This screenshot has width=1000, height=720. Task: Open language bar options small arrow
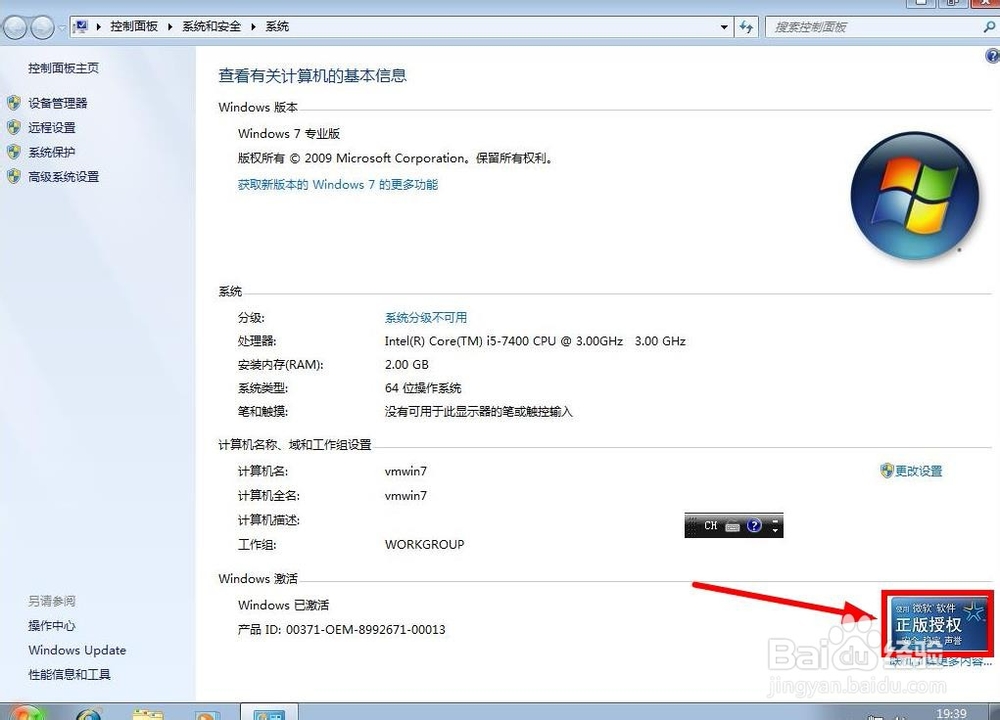coord(776,531)
